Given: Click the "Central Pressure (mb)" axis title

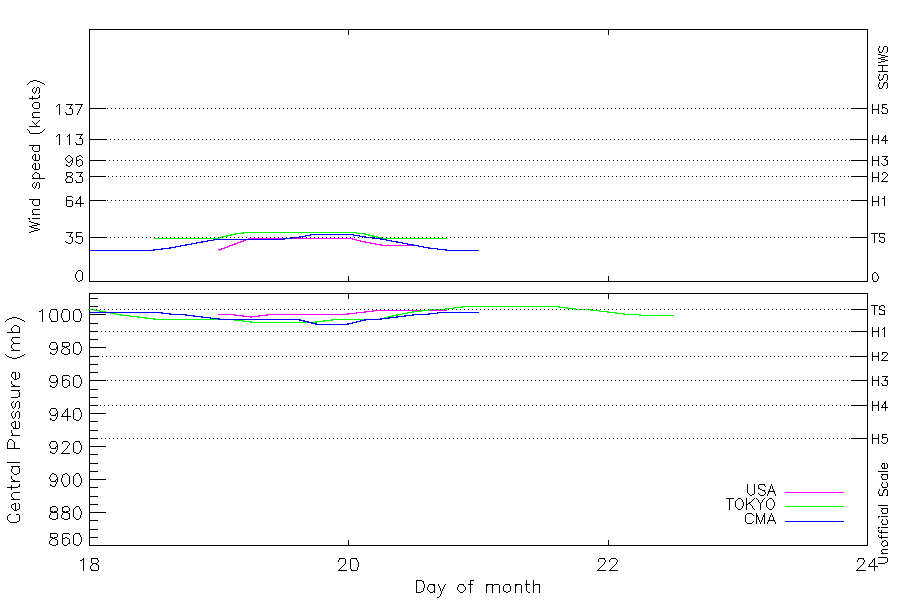Looking at the screenshot, I should pyautogui.click(x=14, y=420).
